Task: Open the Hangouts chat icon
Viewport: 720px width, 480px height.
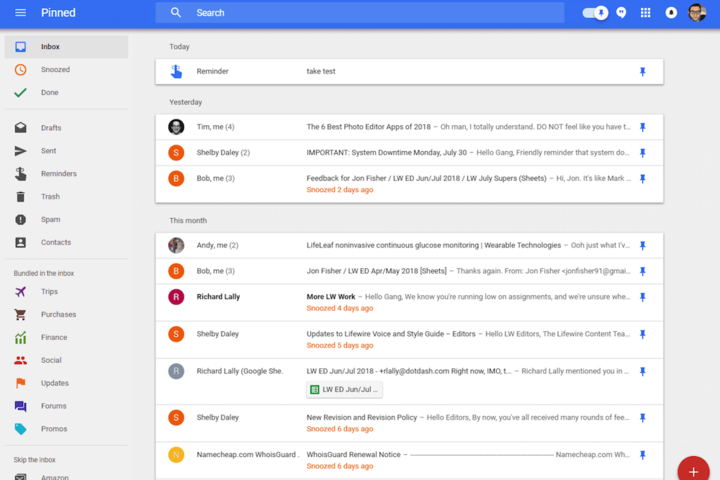Action: point(621,13)
